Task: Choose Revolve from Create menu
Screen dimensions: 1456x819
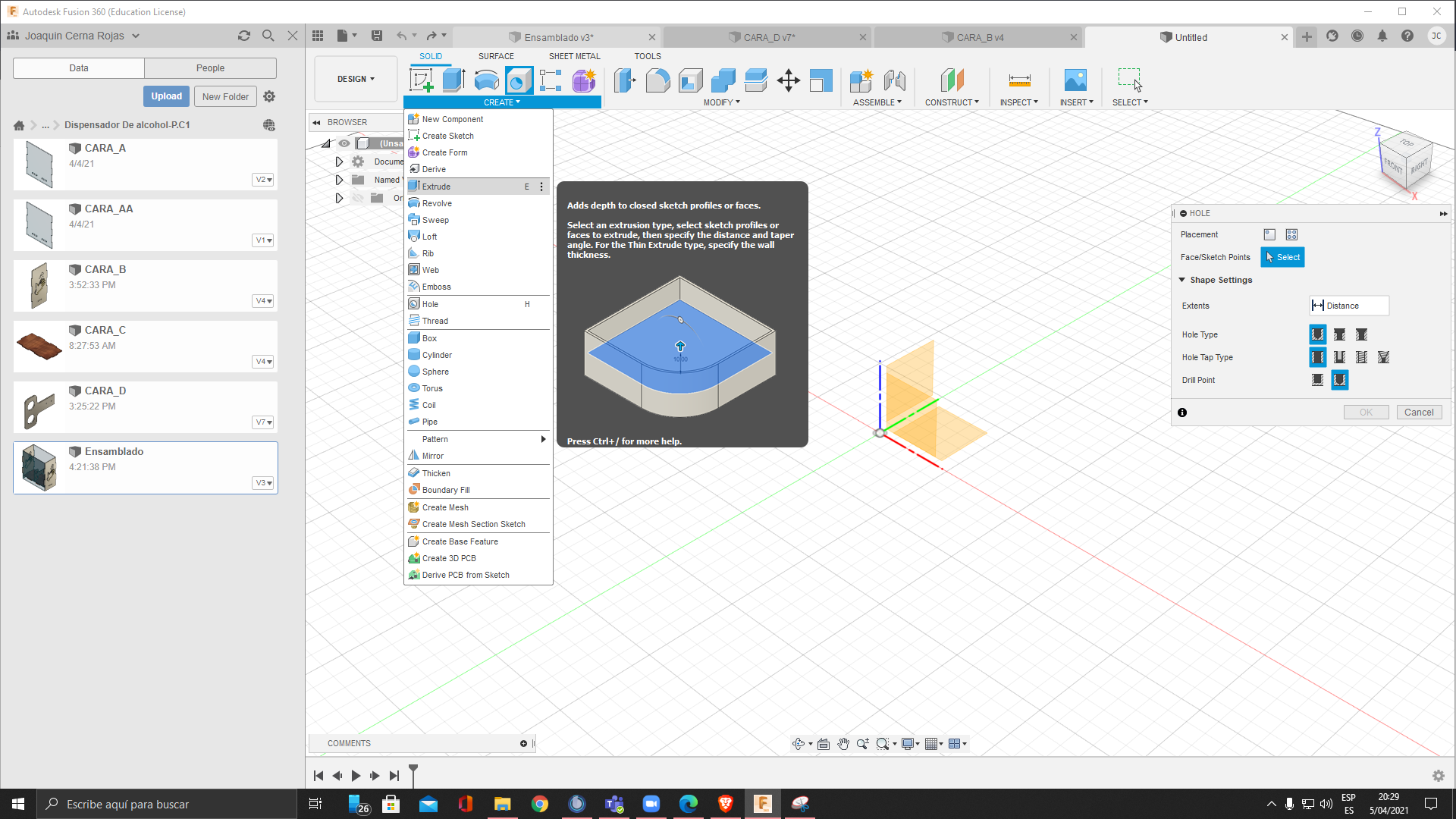Action: [478, 203]
